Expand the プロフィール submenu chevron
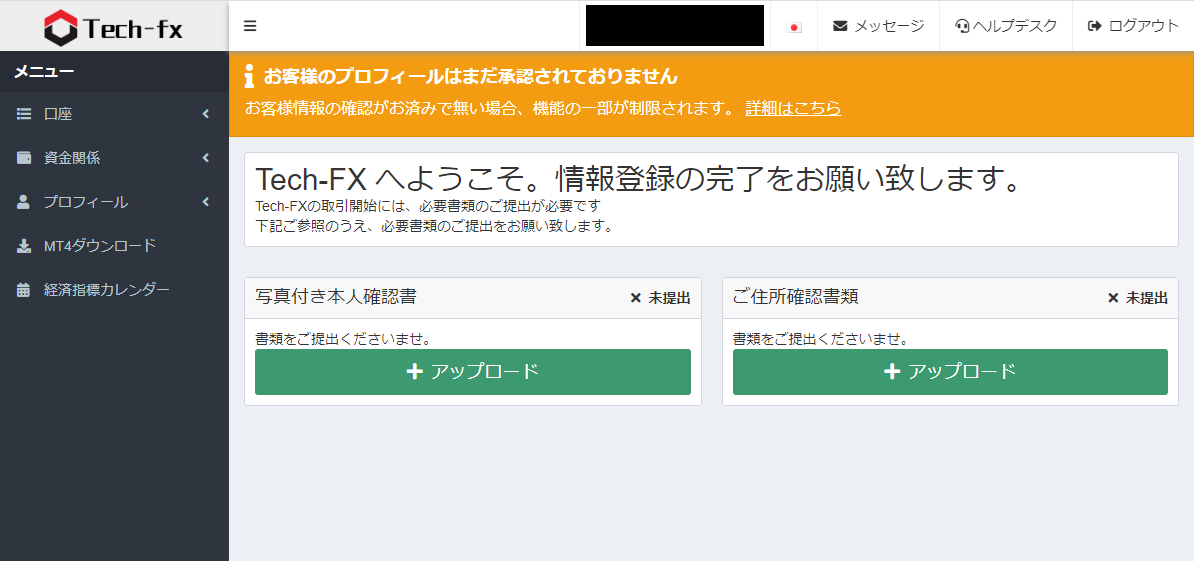Screen dimensions: 1194x561 point(206,202)
